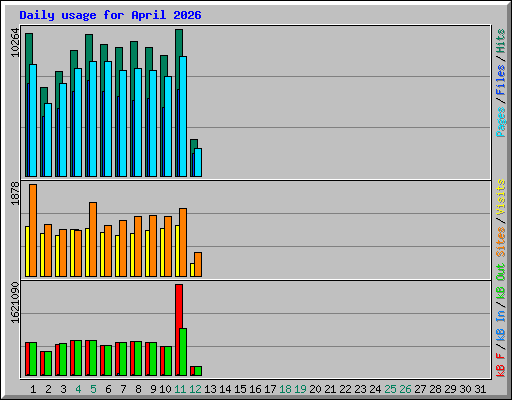Image resolution: width=512 pixels, height=400 pixels.
Task: Click the 'Pages' legend label
Action: [x=500, y=122]
